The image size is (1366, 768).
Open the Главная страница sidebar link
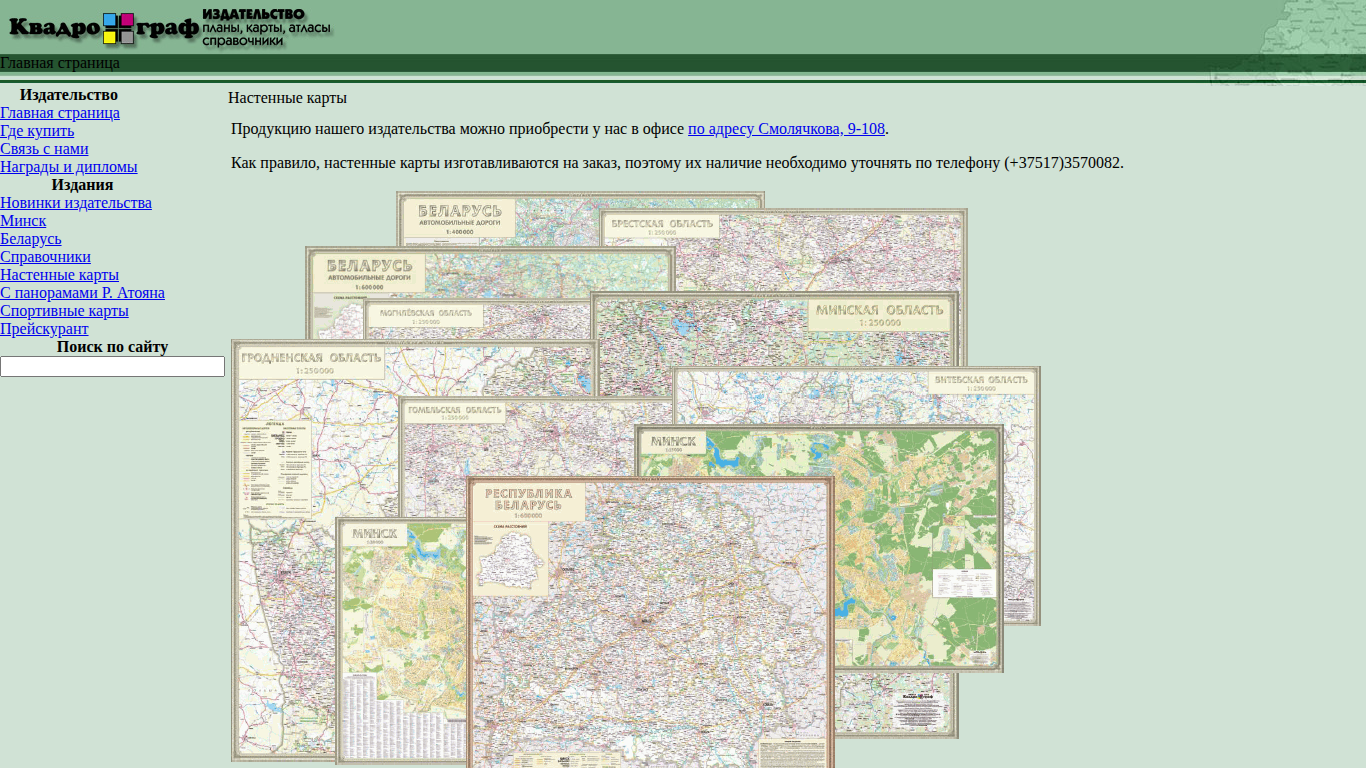click(x=60, y=113)
